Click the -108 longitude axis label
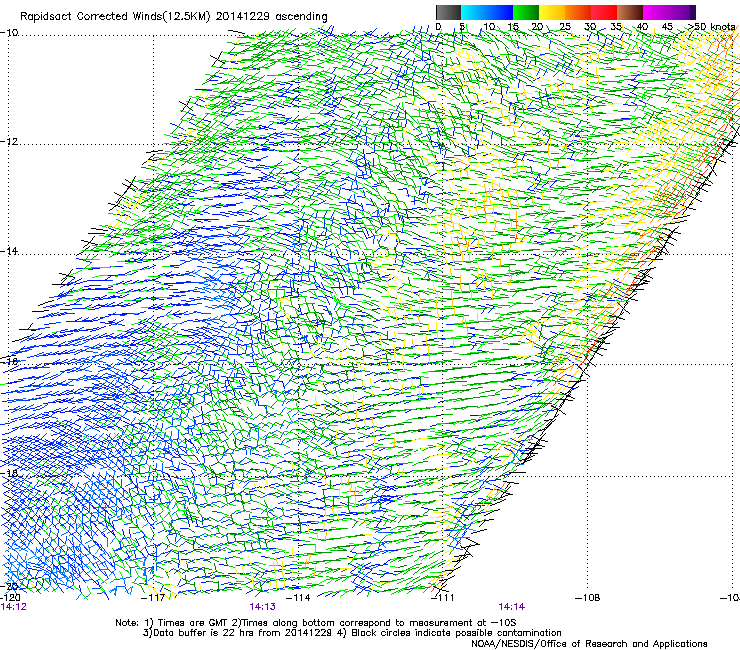The image size is (740, 650). [x=588, y=598]
